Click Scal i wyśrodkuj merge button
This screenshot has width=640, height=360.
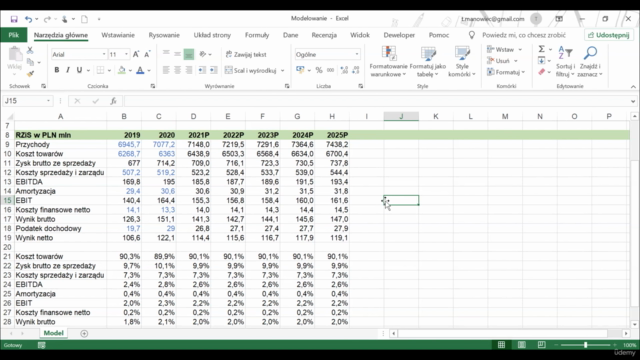(251, 70)
